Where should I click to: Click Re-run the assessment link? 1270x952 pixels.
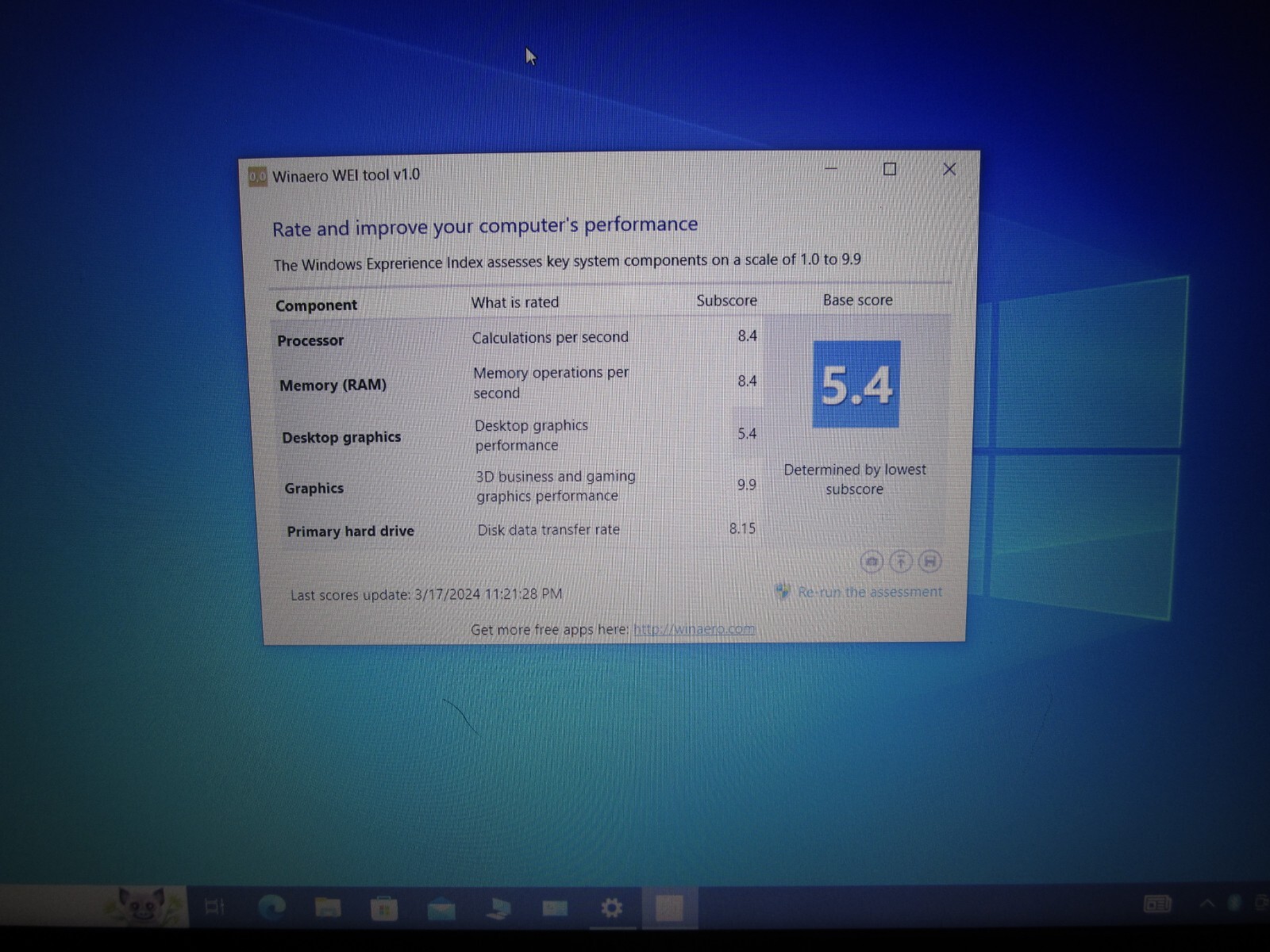(870, 592)
